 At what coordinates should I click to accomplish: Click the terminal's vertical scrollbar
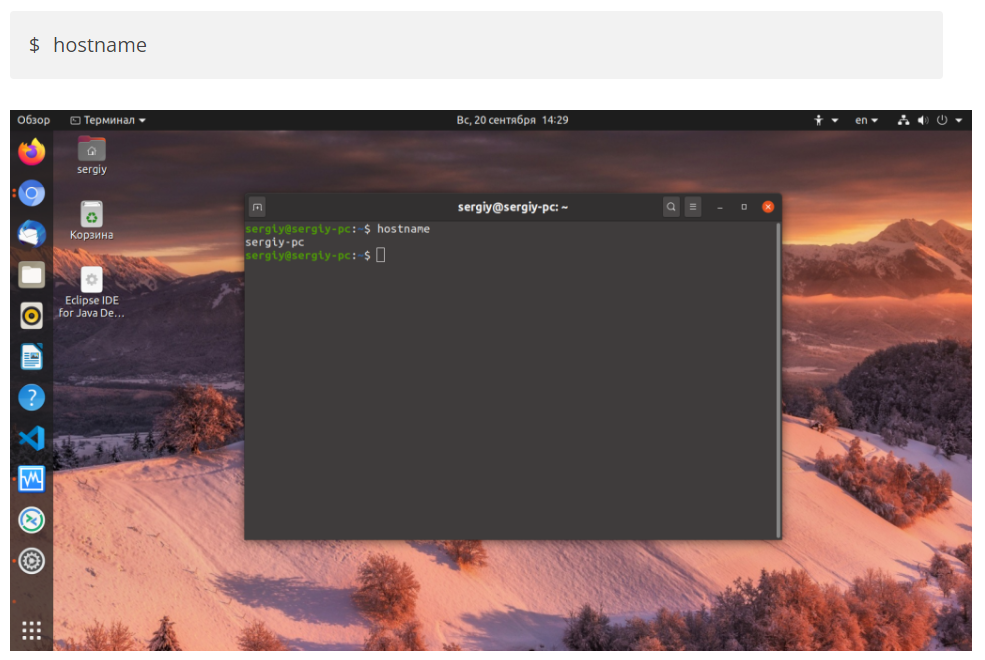tap(778, 380)
